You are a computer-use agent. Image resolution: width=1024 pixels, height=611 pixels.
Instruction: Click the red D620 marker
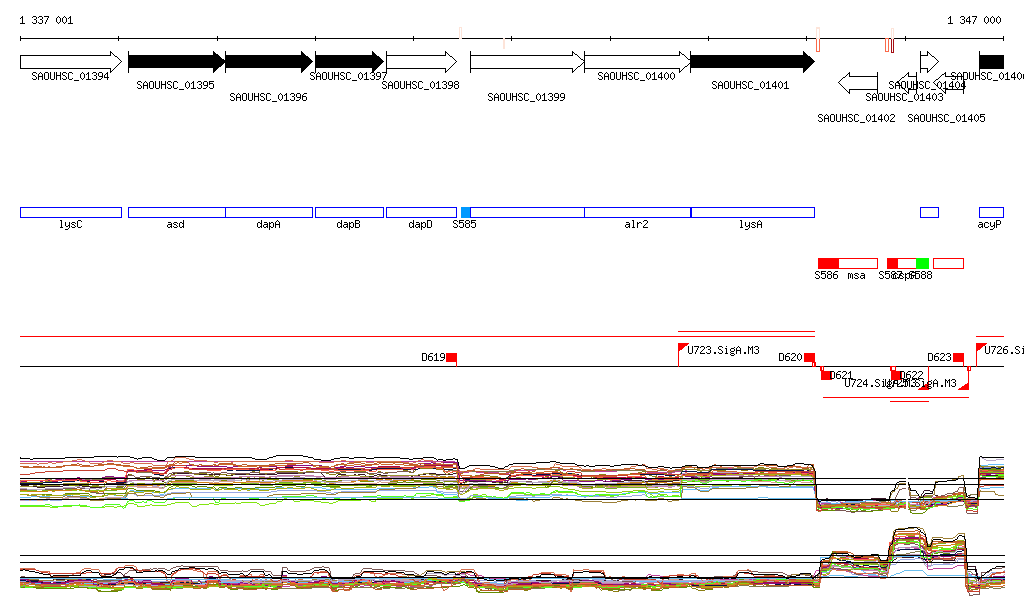click(x=809, y=358)
